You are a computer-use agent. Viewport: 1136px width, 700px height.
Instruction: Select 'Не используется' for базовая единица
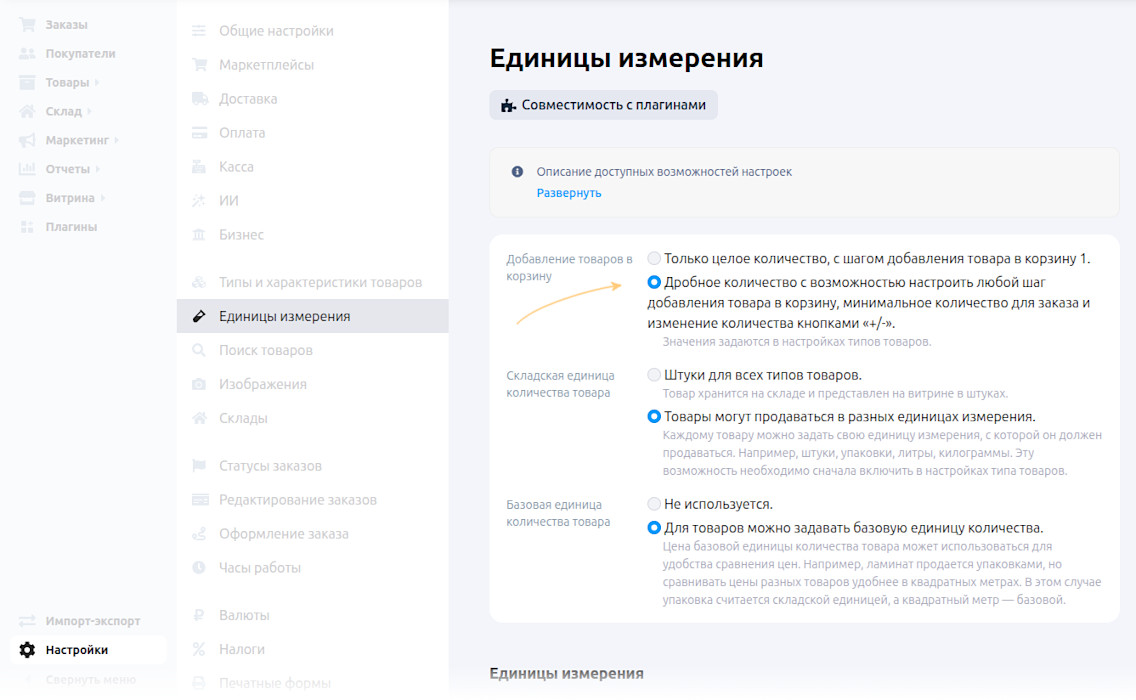[654, 504]
